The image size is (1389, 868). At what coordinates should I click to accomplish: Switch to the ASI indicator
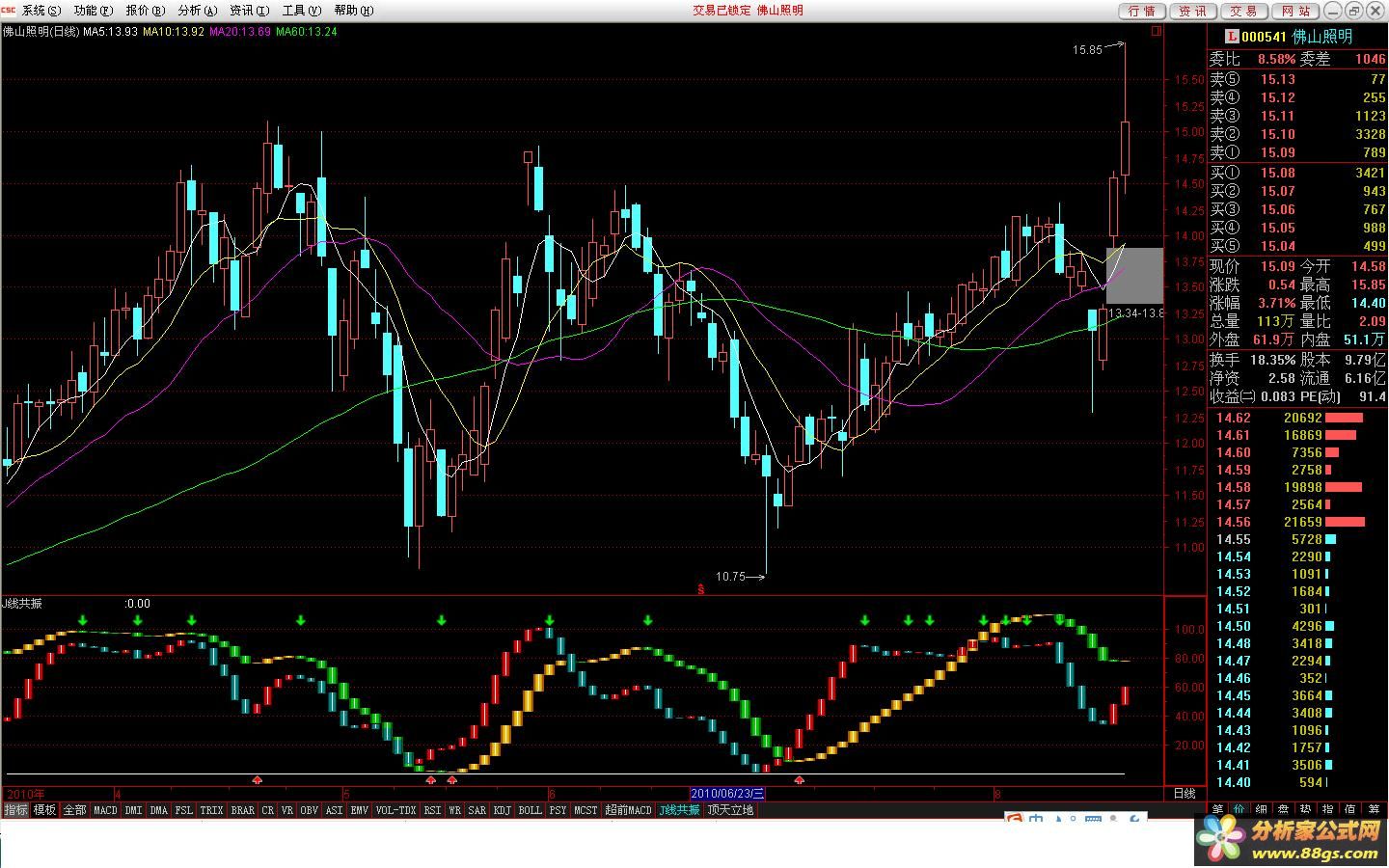334,810
